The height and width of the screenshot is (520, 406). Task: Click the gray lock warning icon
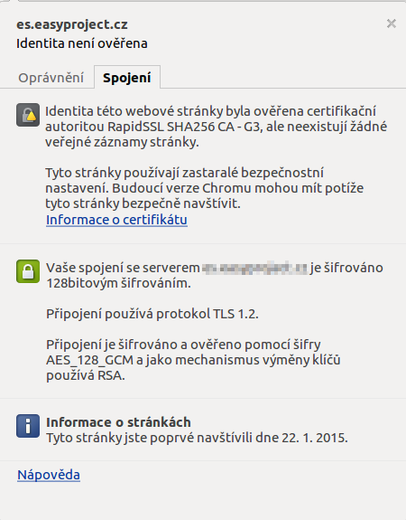[28, 115]
